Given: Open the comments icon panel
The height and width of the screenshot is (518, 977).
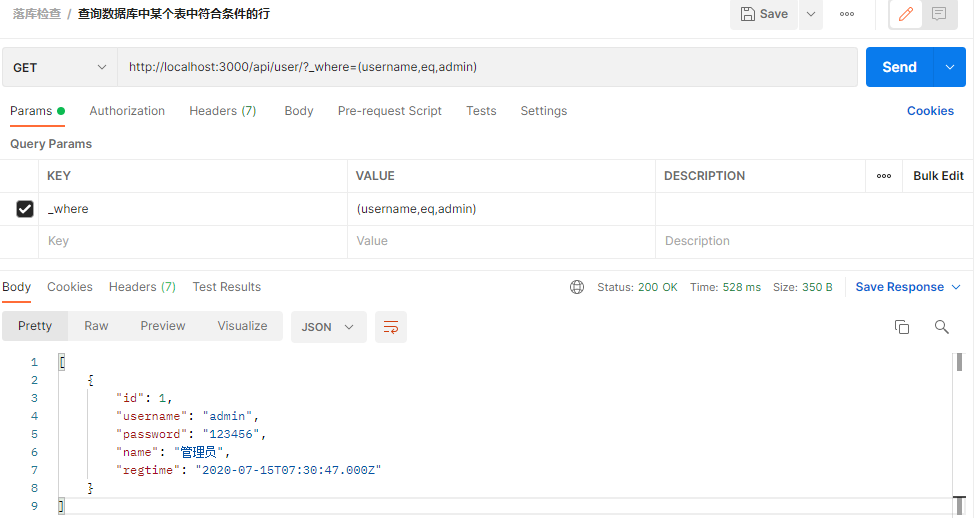Looking at the screenshot, I should pyautogui.click(x=939, y=14).
